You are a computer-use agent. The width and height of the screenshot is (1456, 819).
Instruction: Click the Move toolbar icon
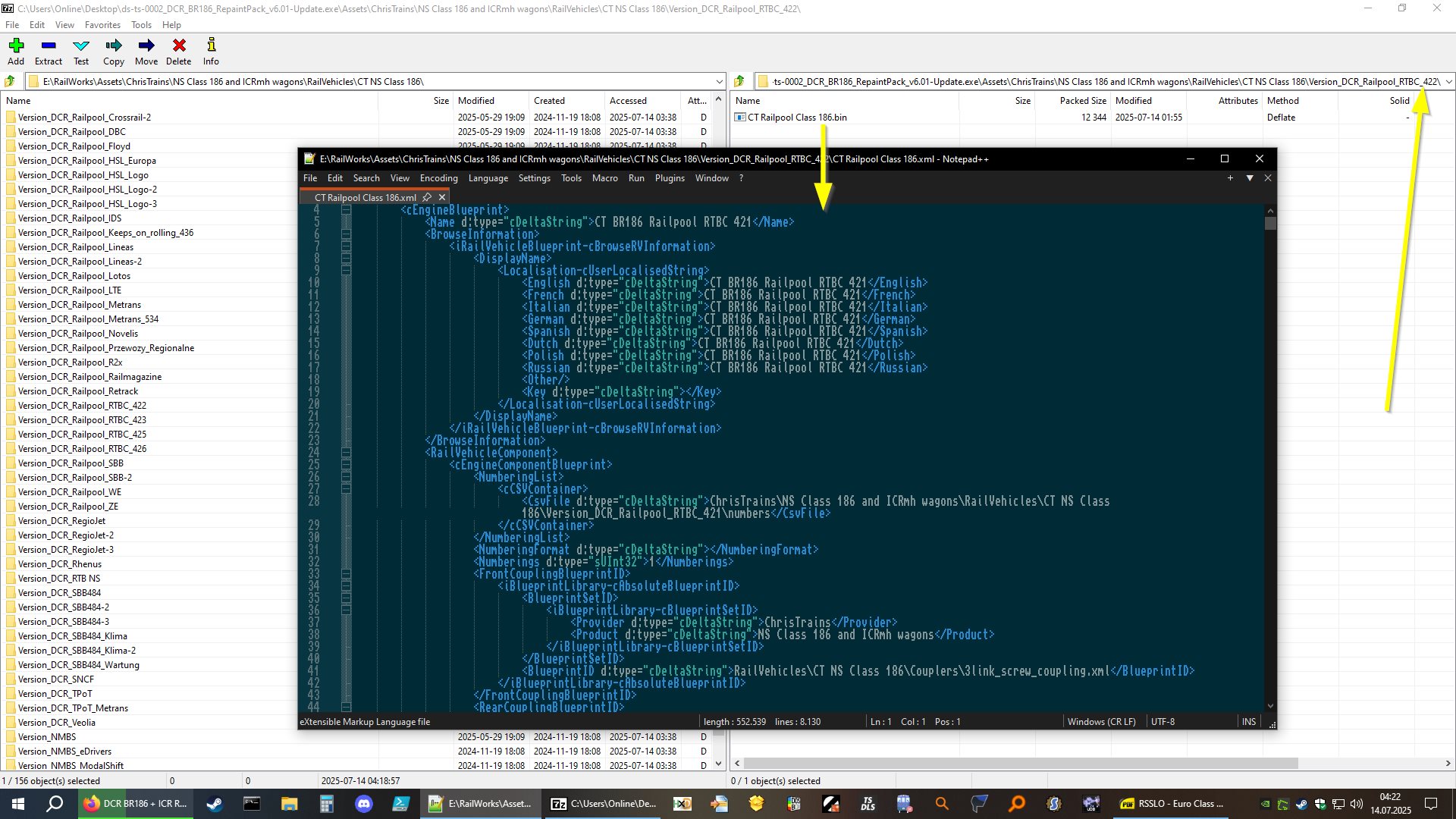pos(146,52)
